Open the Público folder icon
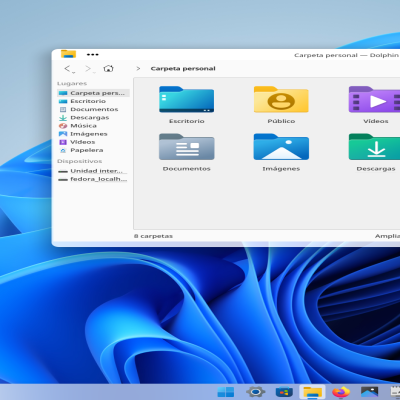The height and width of the screenshot is (400, 400). pyautogui.click(x=281, y=99)
